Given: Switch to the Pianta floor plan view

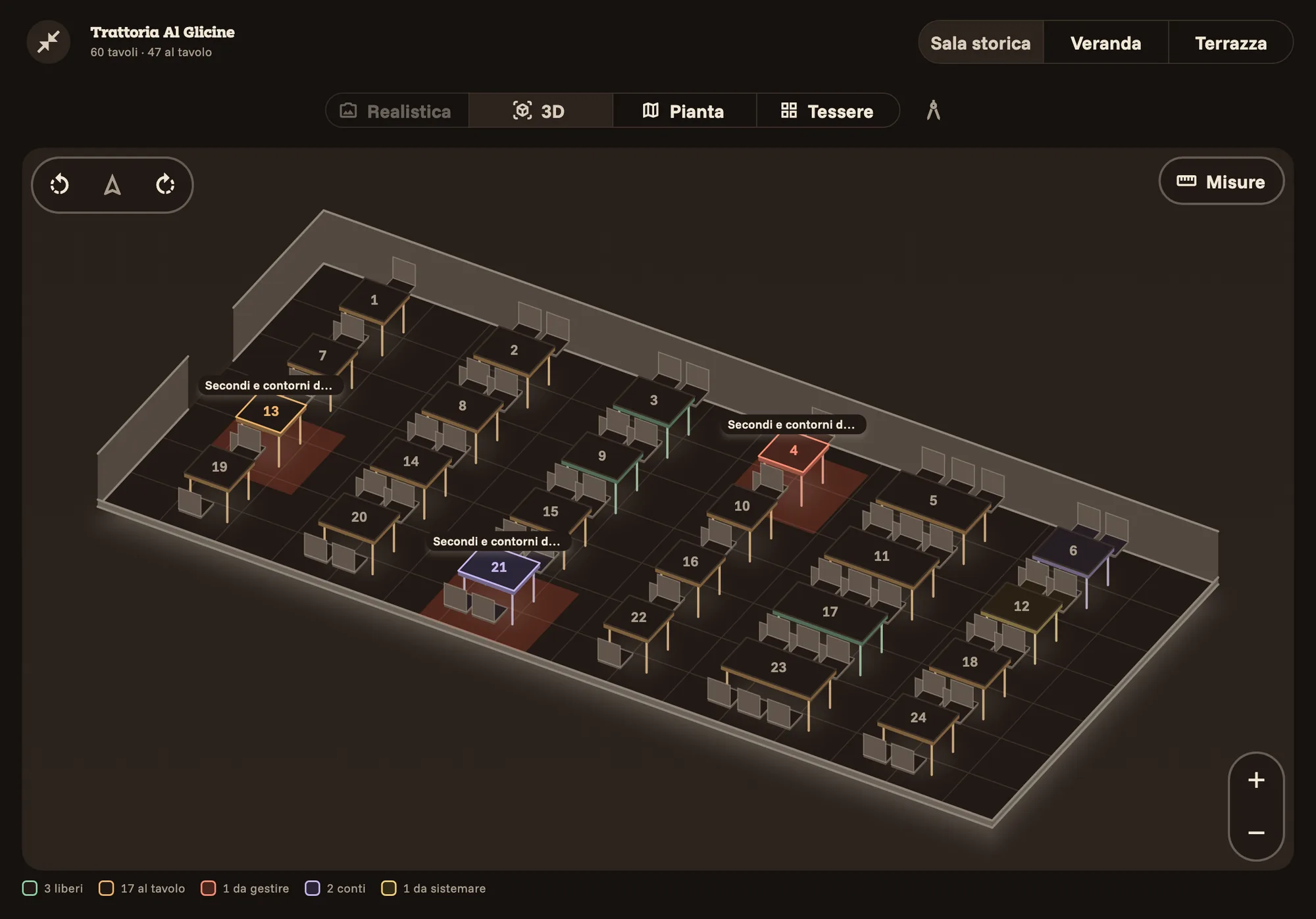Looking at the screenshot, I should click(684, 111).
